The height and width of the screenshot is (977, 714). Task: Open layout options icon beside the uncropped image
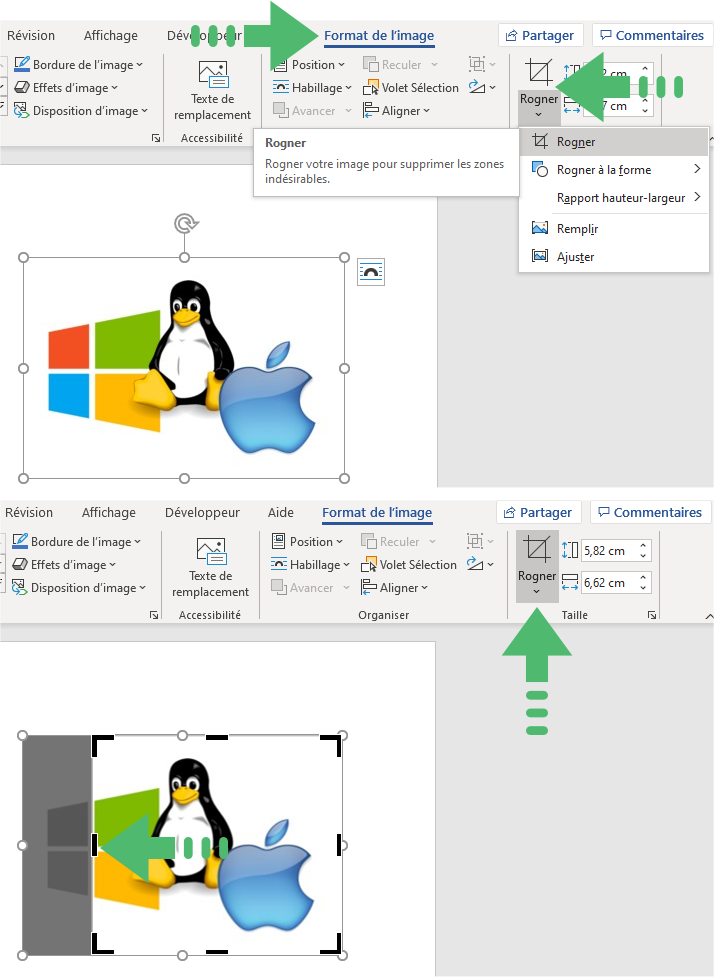click(371, 272)
